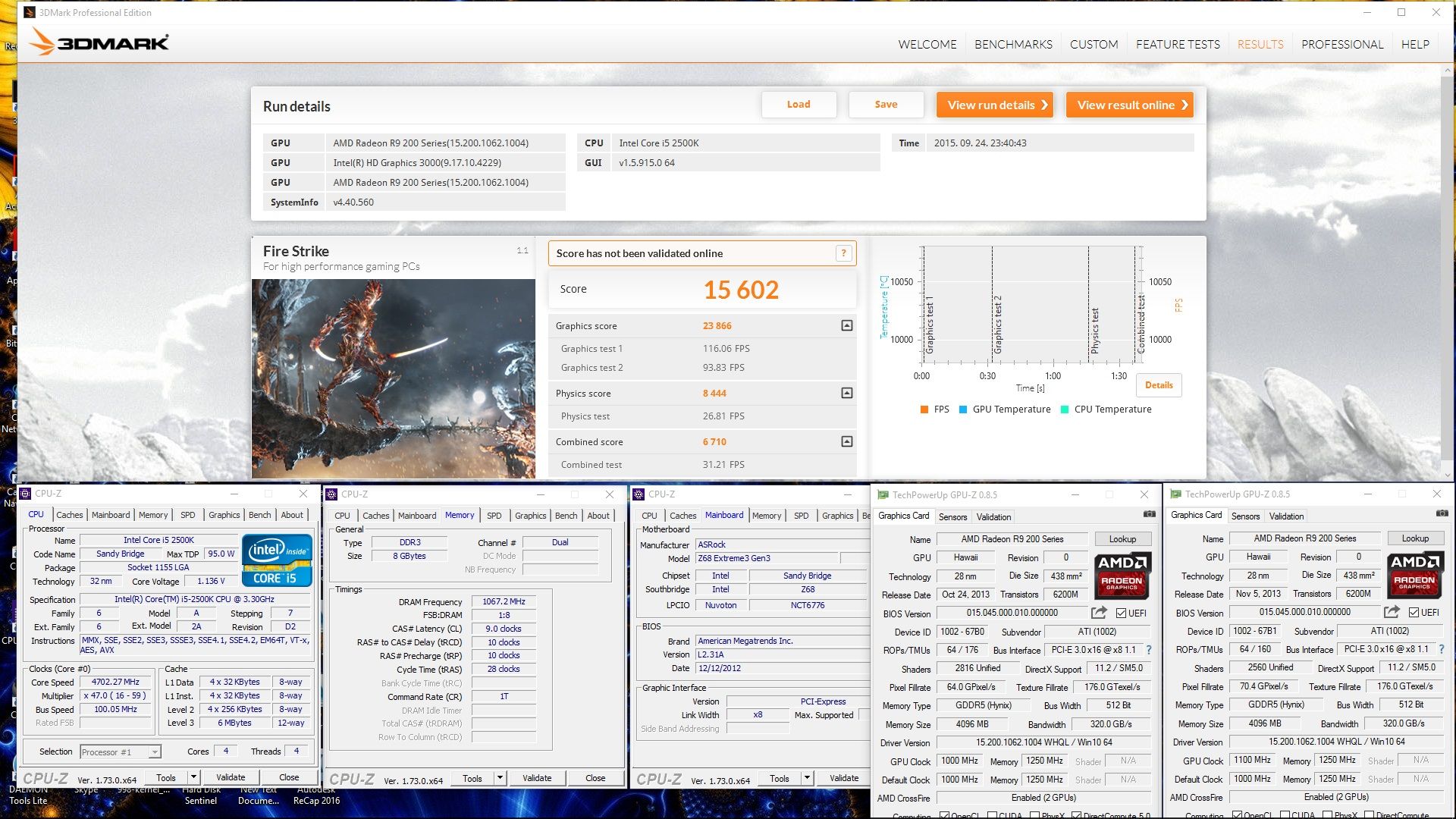Image resolution: width=1456 pixels, height=819 pixels.
Task: Toggle the OpenCL checkbox in left GPU-Z
Action: point(944,815)
